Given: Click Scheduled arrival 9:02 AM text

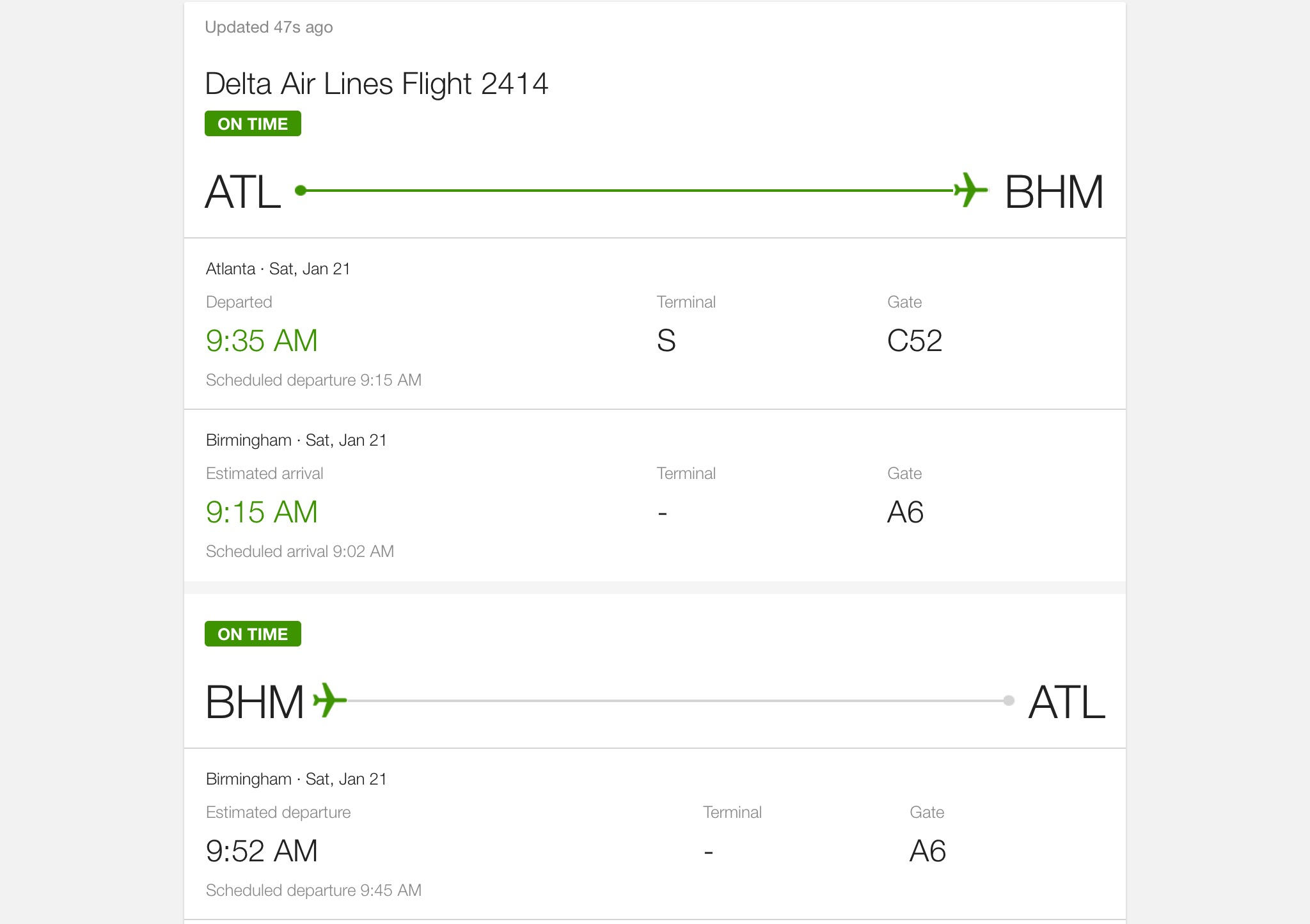Looking at the screenshot, I should point(299,551).
